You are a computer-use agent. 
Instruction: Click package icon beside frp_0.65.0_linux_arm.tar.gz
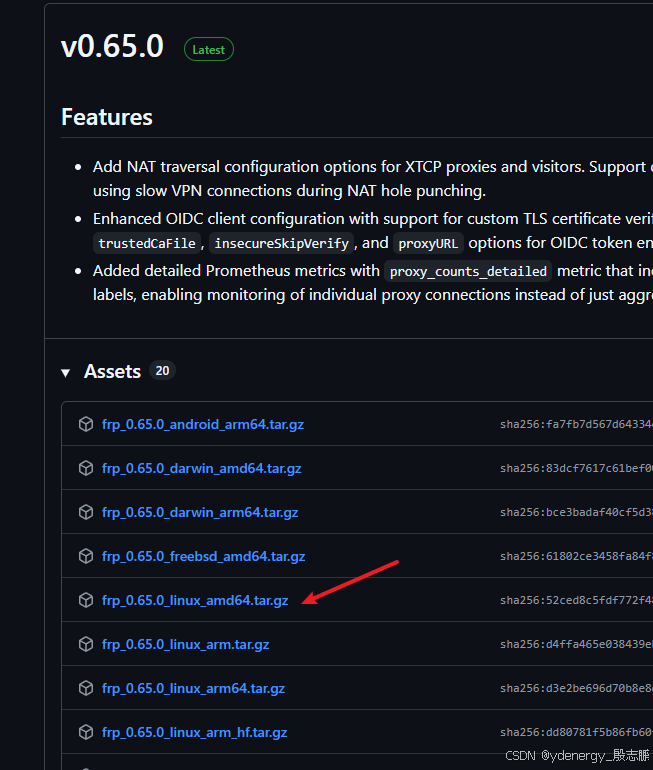[x=86, y=644]
